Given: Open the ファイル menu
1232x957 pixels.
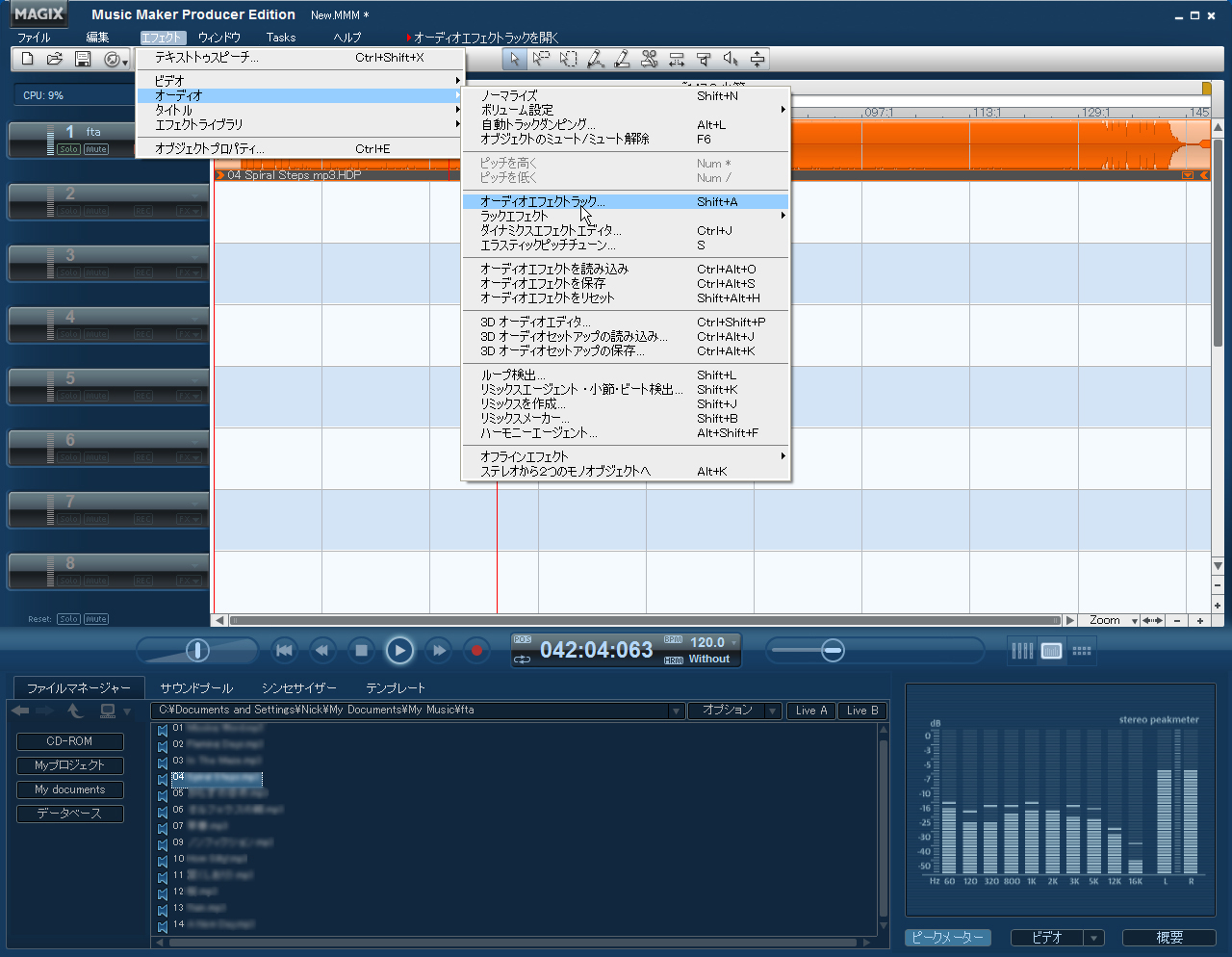Looking at the screenshot, I should (34, 38).
